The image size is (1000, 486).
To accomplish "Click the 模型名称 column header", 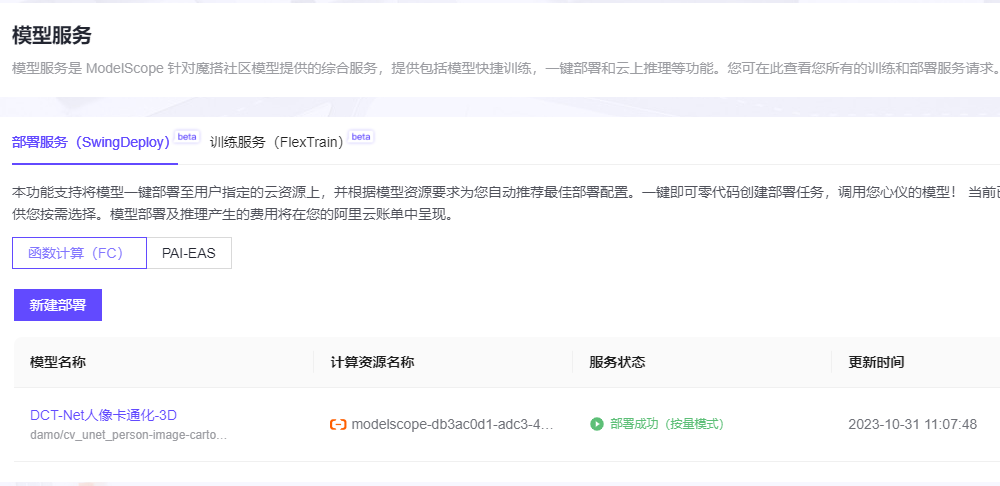I will point(58,362).
